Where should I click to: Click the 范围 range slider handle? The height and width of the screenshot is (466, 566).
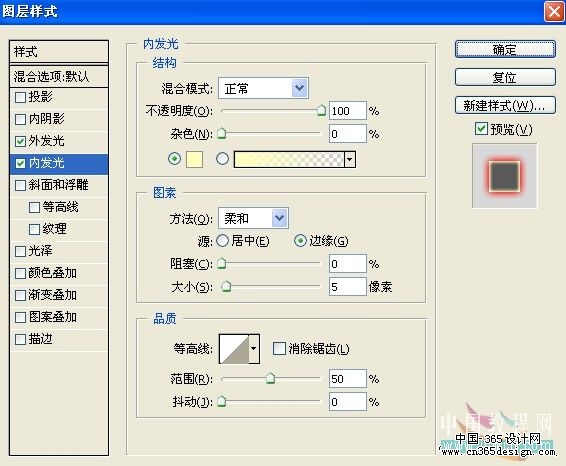tap(270, 378)
